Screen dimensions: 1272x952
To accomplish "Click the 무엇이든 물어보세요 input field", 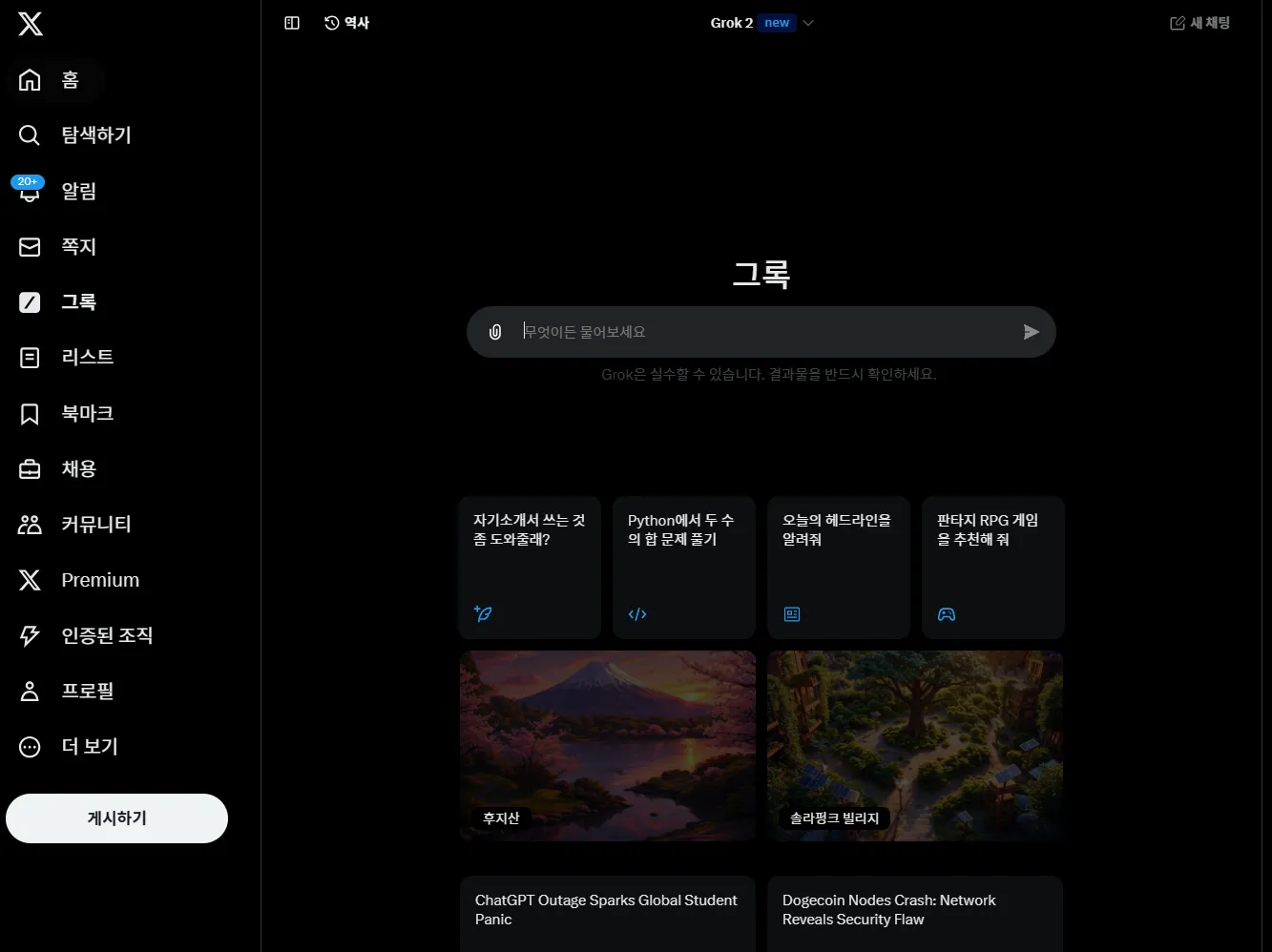I will pos(763,332).
